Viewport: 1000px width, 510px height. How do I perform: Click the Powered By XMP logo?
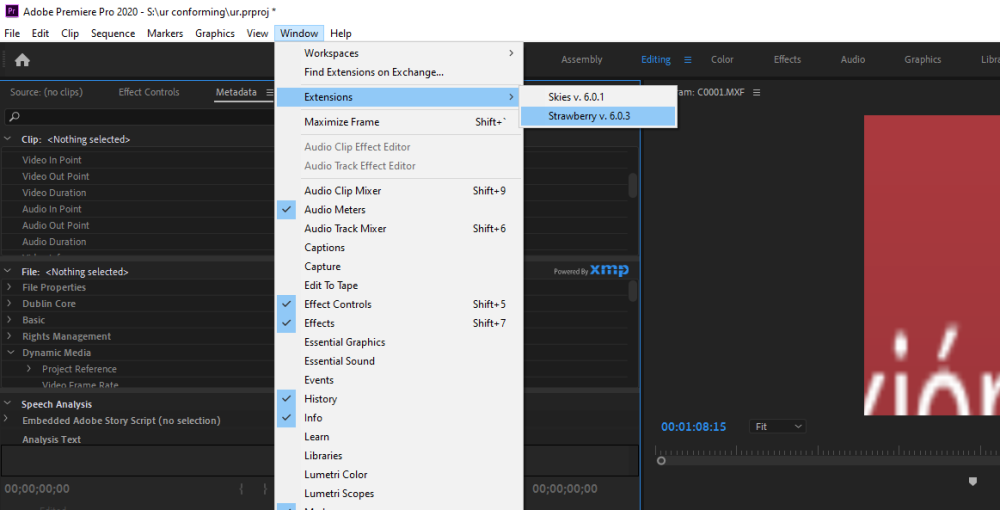(x=591, y=271)
